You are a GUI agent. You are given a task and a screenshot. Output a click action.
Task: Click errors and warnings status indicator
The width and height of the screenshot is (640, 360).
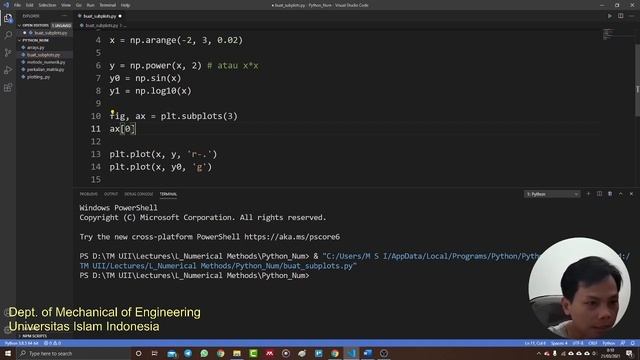point(52,343)
